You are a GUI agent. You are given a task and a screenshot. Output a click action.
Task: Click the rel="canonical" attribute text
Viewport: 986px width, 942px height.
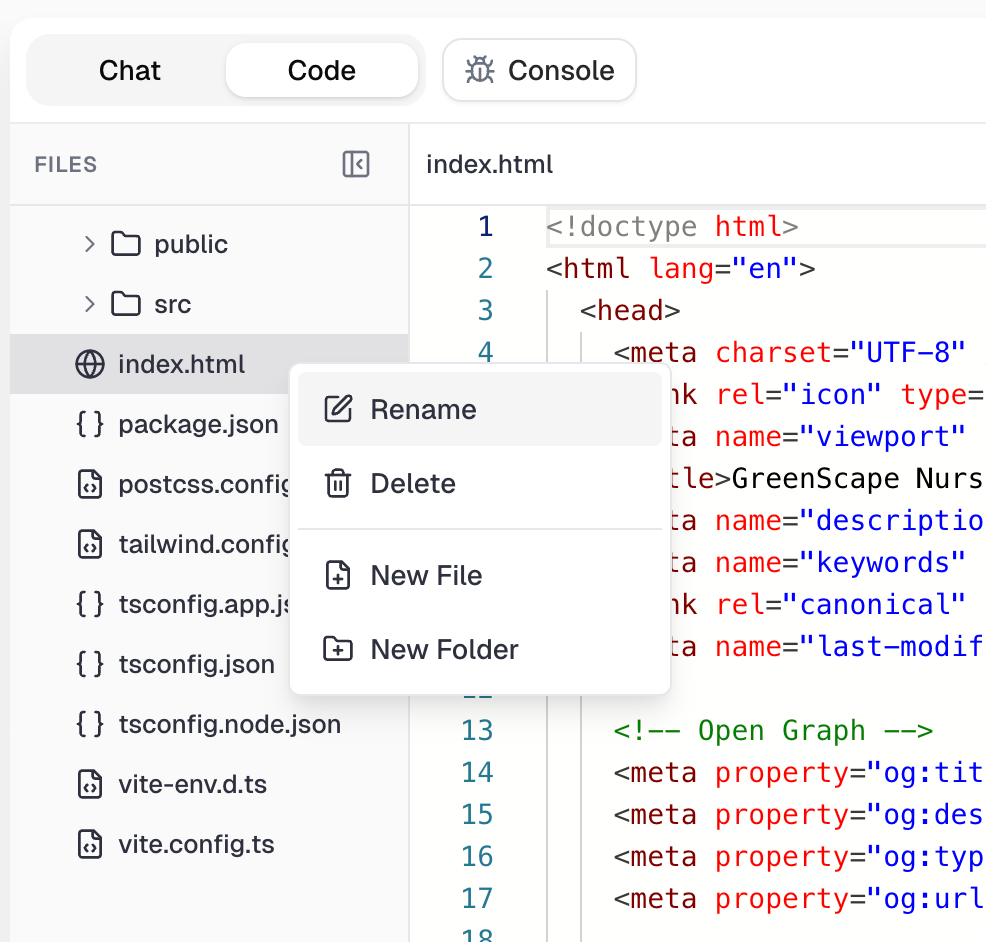click(x=841, y=605)
